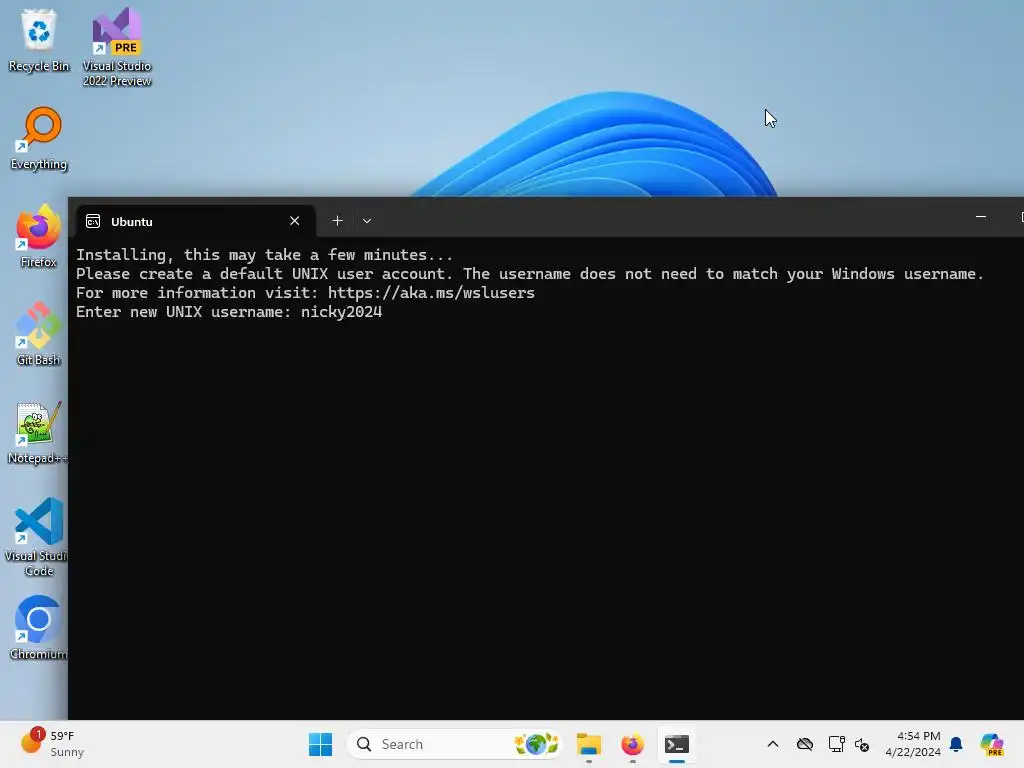The width and height of the screenshot is (1024, 768).
Task: Click the typed username nicky2024
Action: point(342,312)
